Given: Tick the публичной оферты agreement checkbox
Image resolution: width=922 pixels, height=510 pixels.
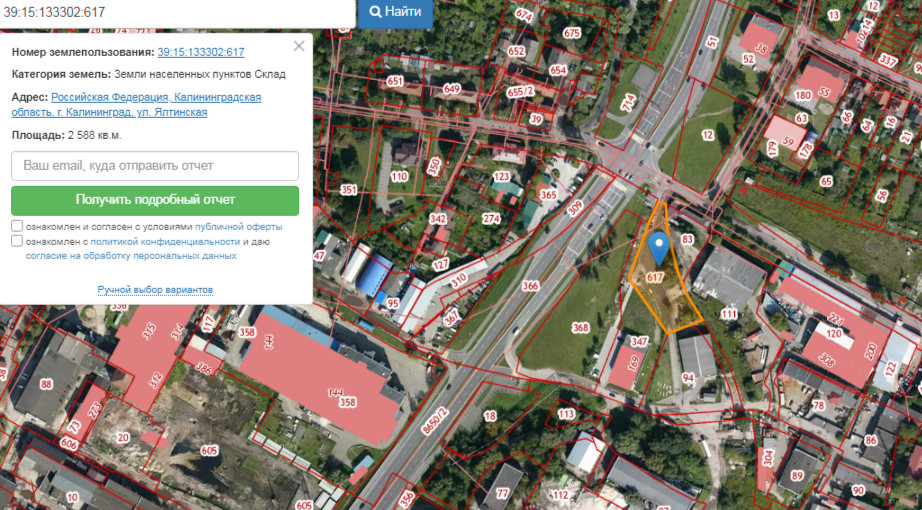Looking at the screenshot, I should point(17,226).
